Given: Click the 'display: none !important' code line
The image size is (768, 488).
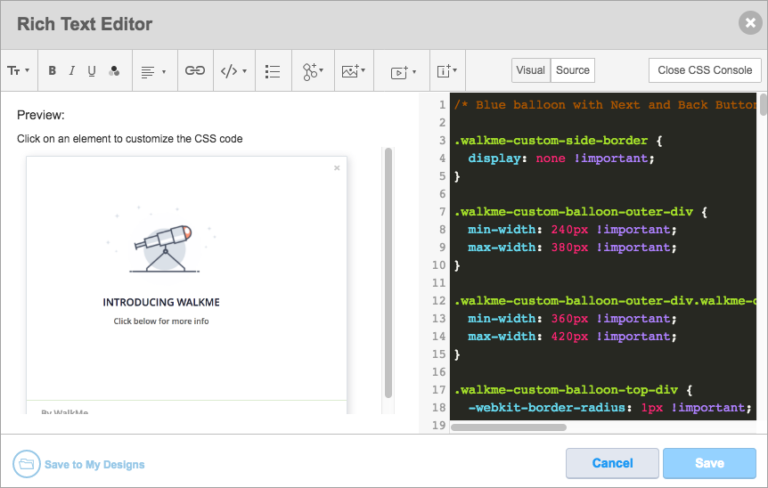Looking at the screenshot, I should tap(561, 158).
